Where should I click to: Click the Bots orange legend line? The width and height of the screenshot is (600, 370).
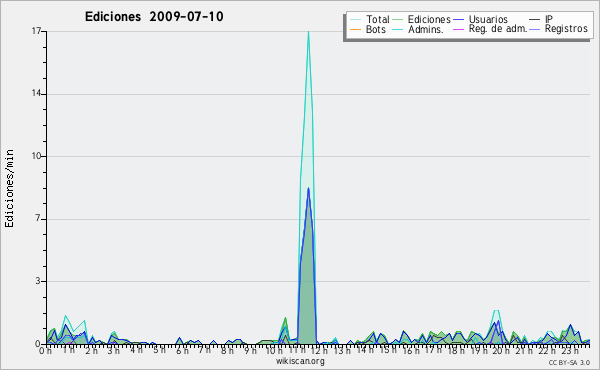coord(355,29)
